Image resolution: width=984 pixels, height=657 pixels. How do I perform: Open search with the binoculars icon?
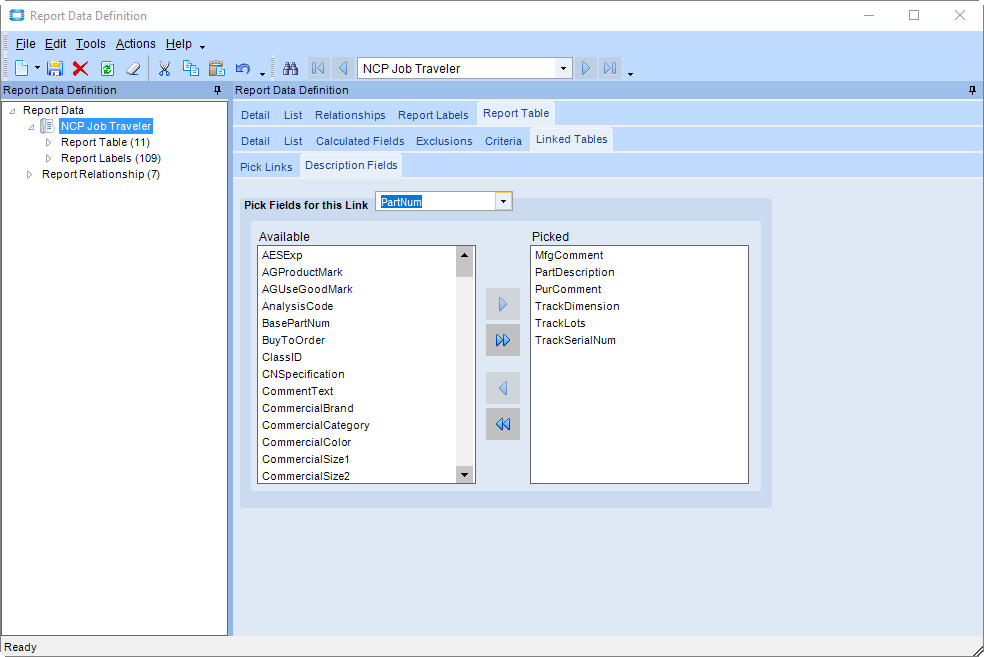pos(291,69)
